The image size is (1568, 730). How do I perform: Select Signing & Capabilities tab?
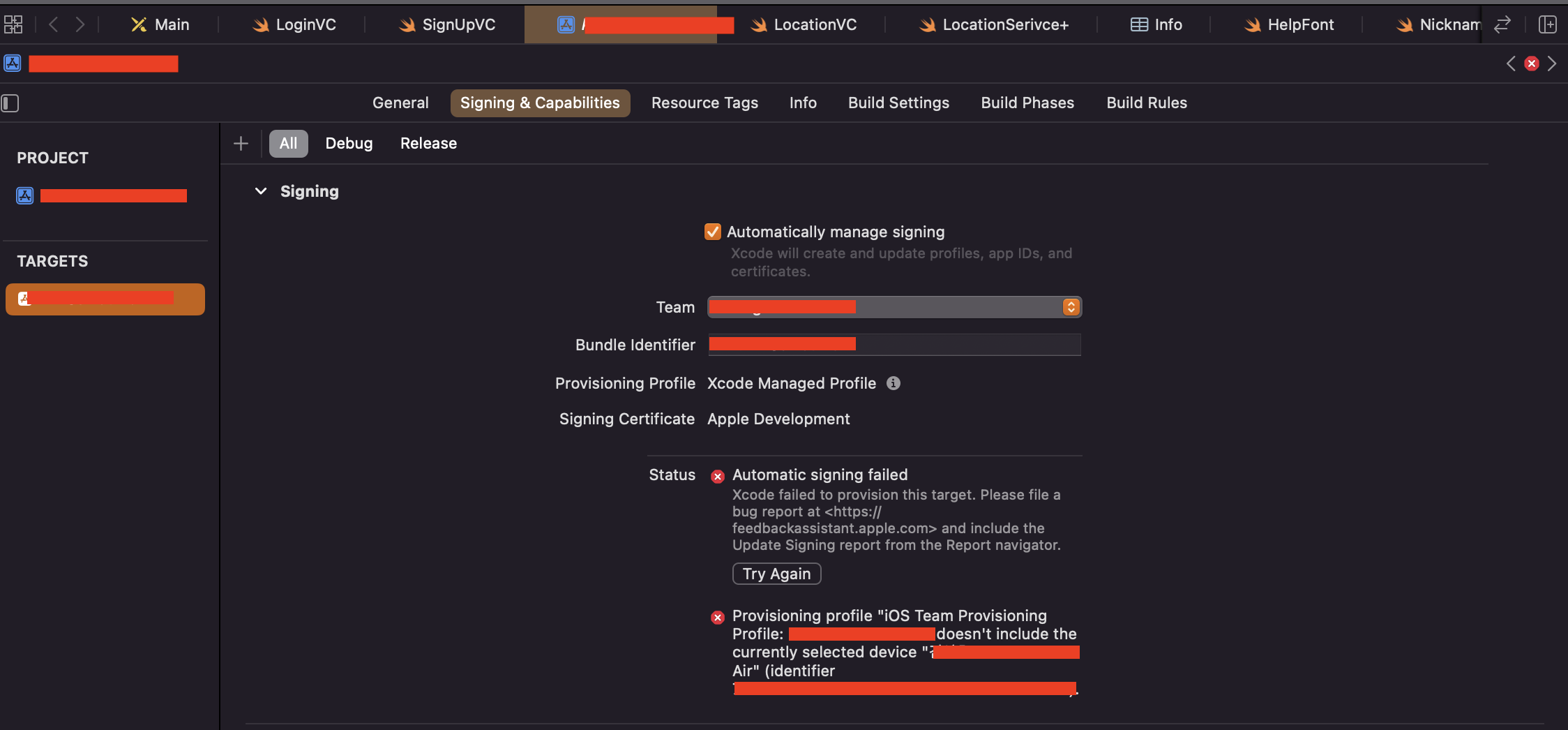pos(540,103)
